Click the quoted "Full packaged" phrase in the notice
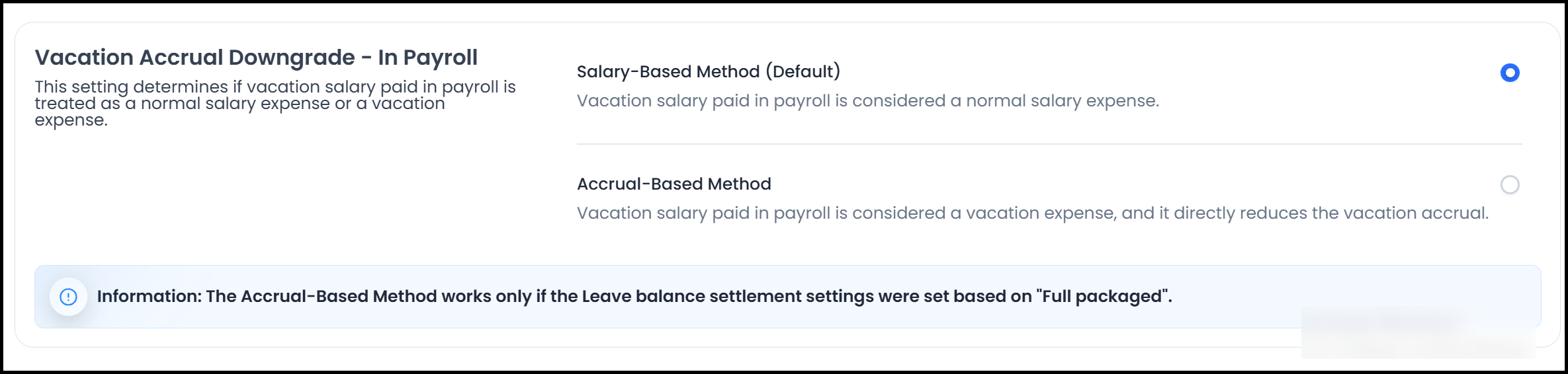The width and height of the screenshot is (1568, 374). pyautogui.click(x=1102, y=296)
